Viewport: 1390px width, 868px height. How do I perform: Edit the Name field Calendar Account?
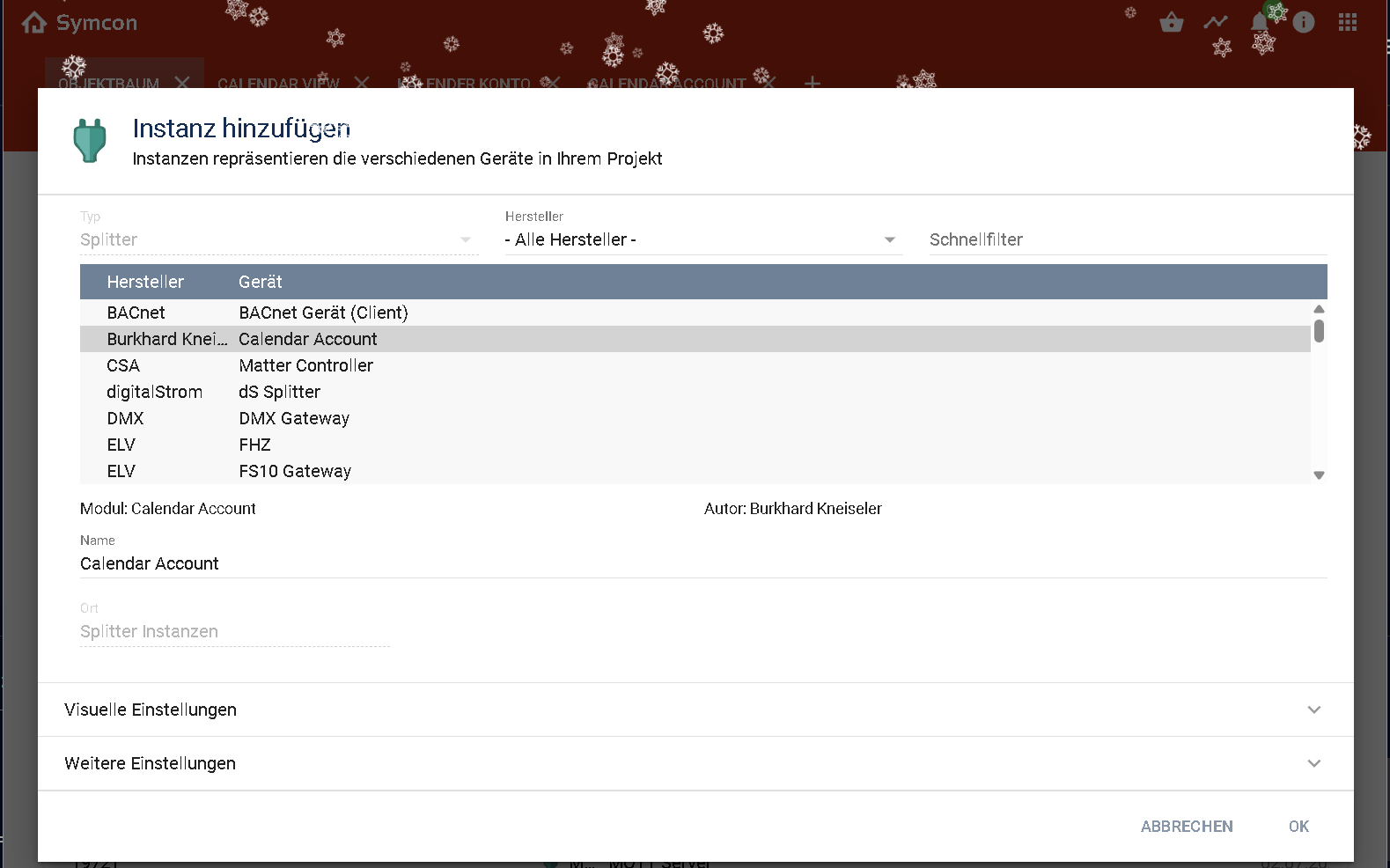pos(703,563)
